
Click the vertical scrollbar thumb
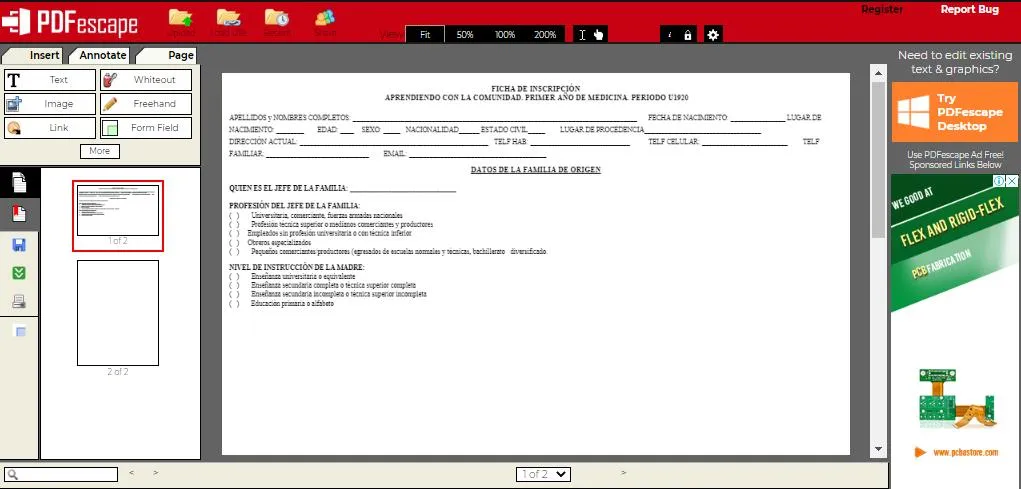click(x=878, y=160)
